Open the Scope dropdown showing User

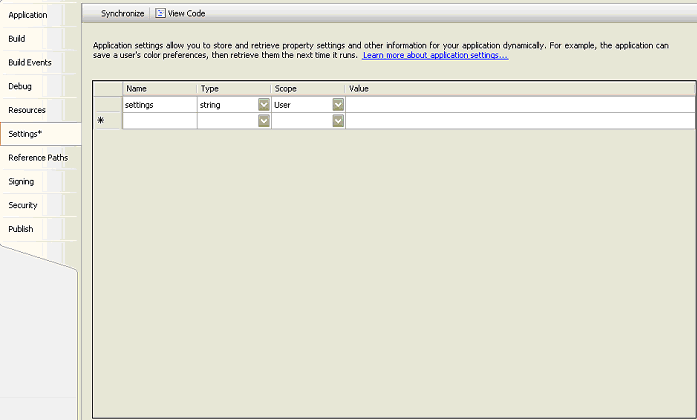click(x=338, y=105)
